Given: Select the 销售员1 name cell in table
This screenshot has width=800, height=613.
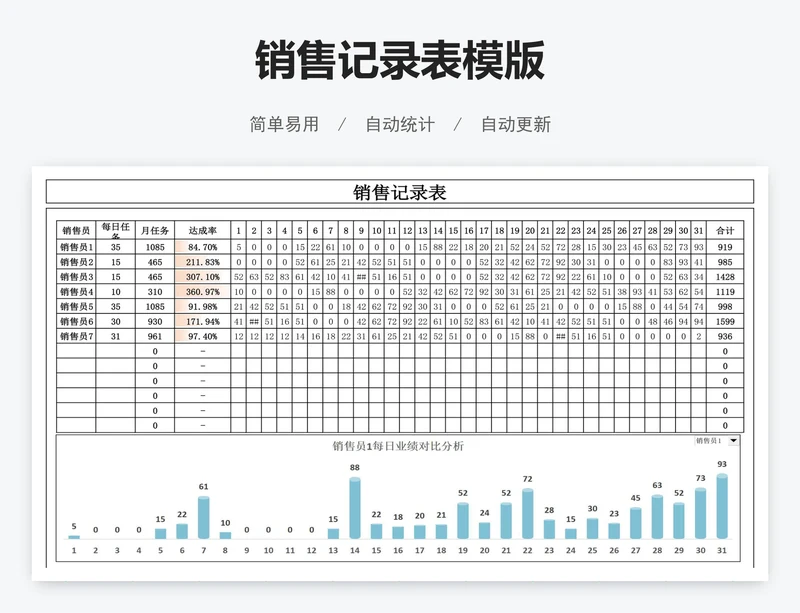Looking at the screenshot, I should pos(76,247).
